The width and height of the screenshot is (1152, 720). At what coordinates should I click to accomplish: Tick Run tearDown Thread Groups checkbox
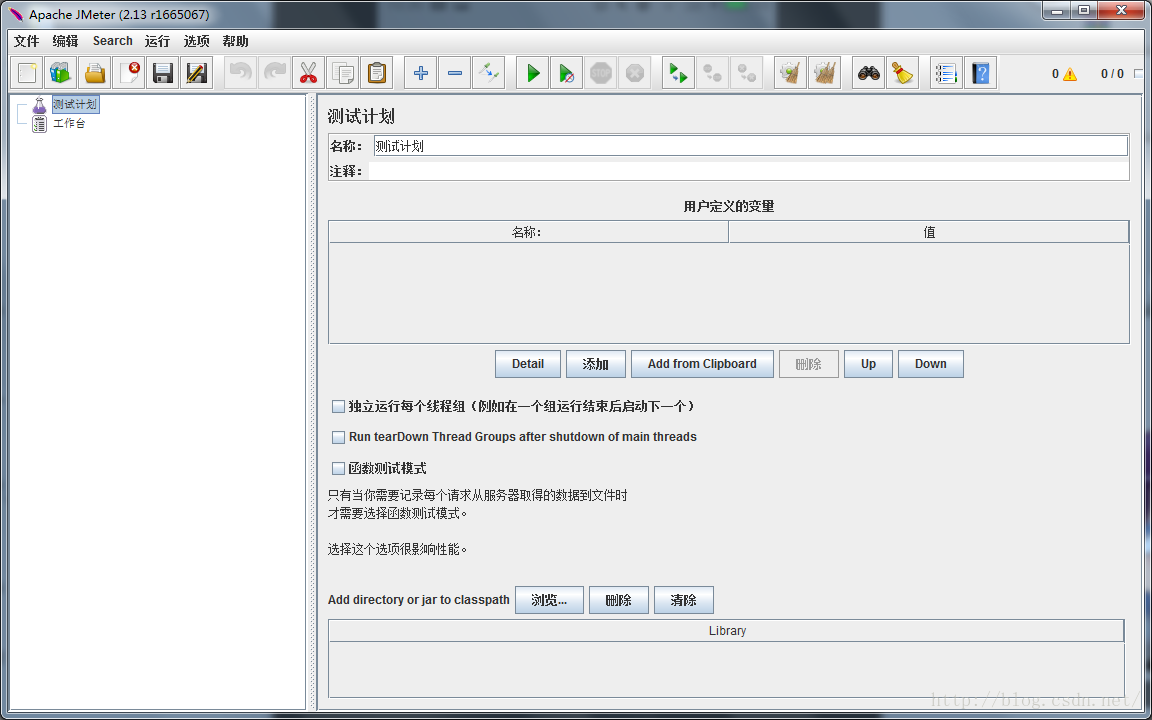coord(338,437)
